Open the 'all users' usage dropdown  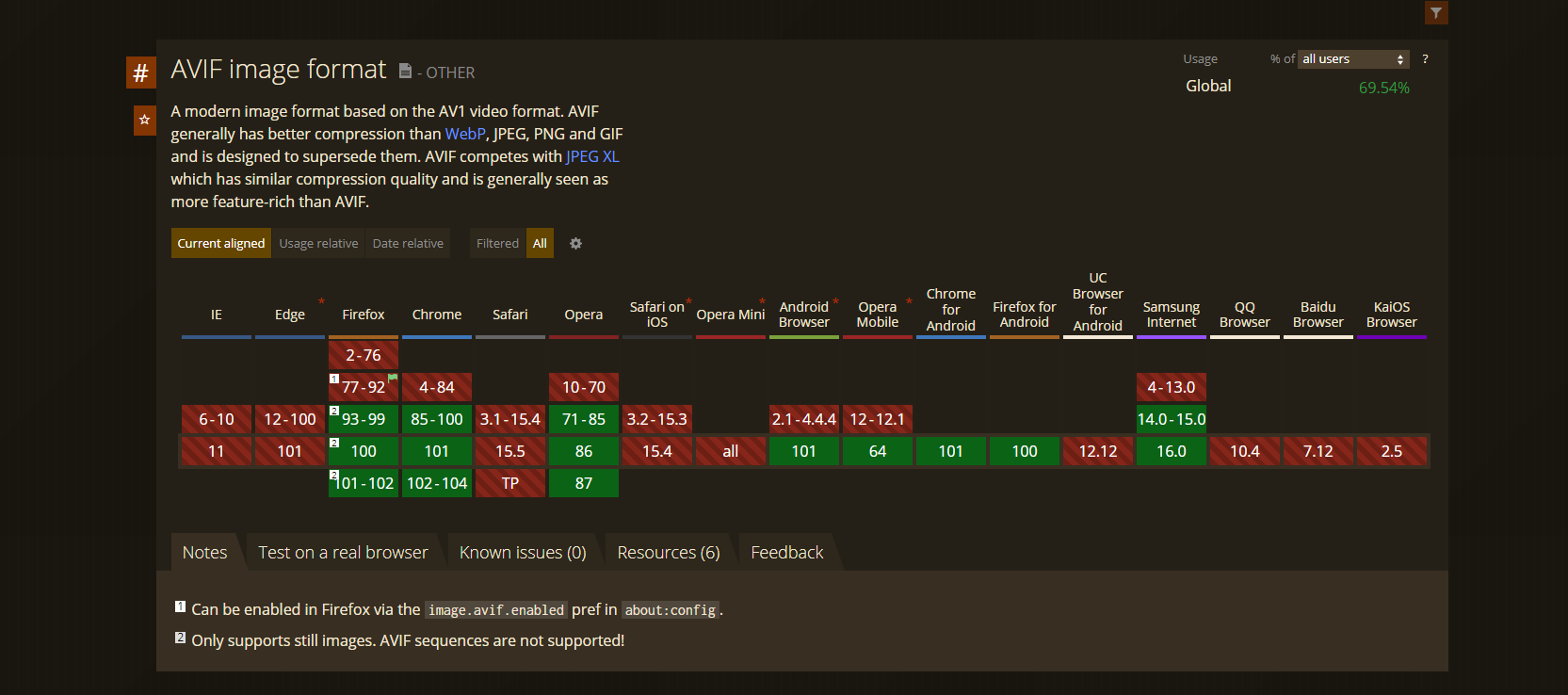tap(1353, 59)
